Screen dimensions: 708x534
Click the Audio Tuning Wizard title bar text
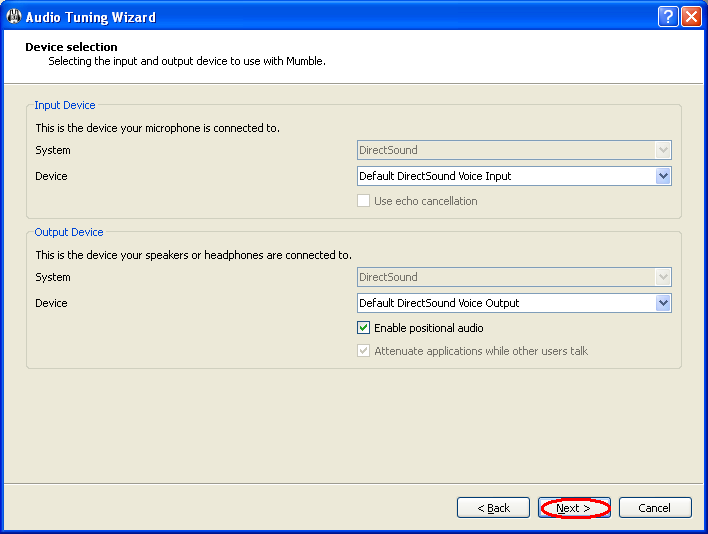[90, 17]
